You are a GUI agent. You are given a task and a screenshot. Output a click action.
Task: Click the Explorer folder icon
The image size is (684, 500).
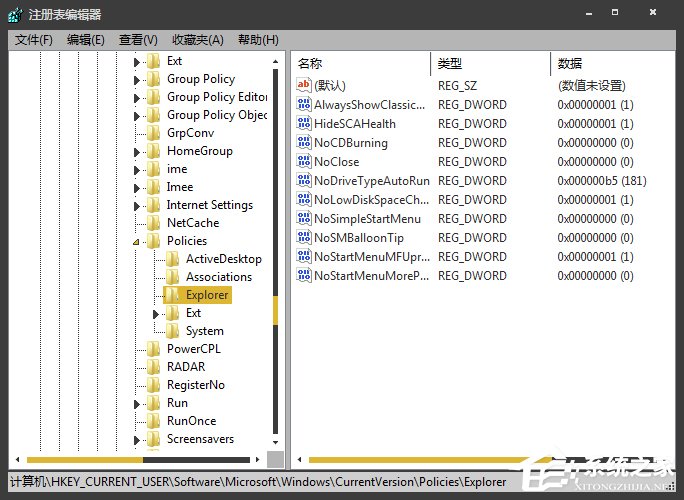172,295
